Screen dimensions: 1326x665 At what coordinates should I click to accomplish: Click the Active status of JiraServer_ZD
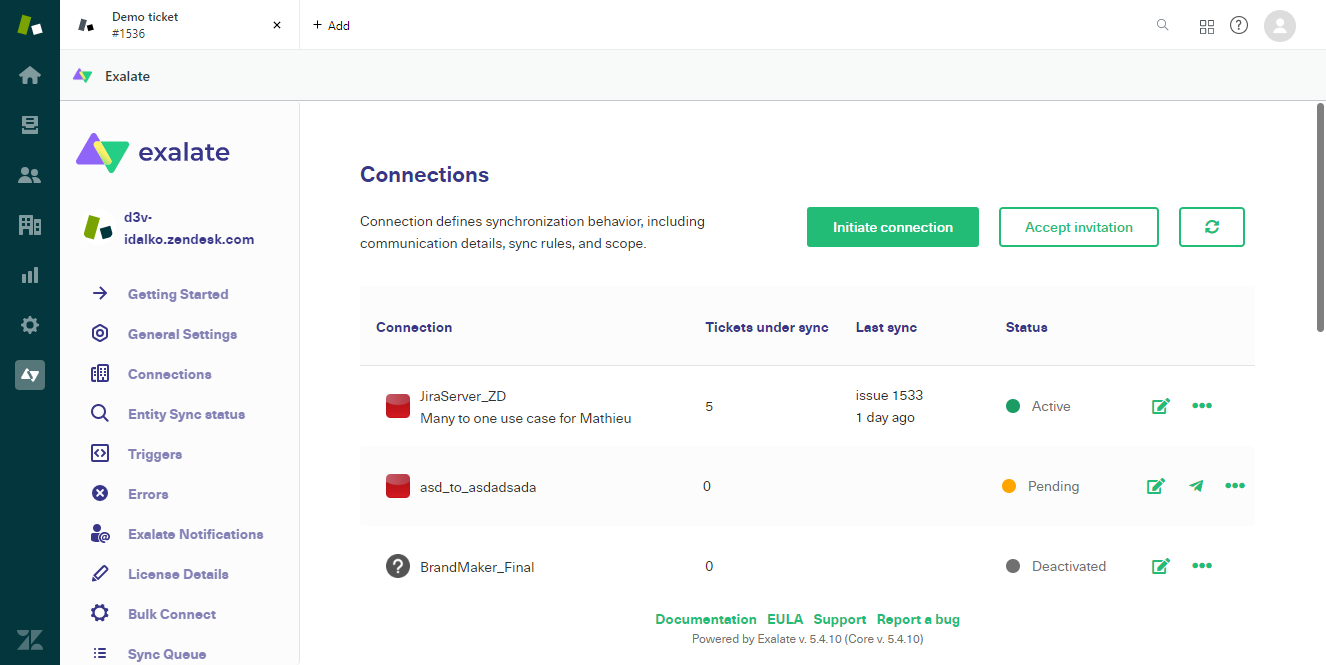click(x=1038, y=406)
